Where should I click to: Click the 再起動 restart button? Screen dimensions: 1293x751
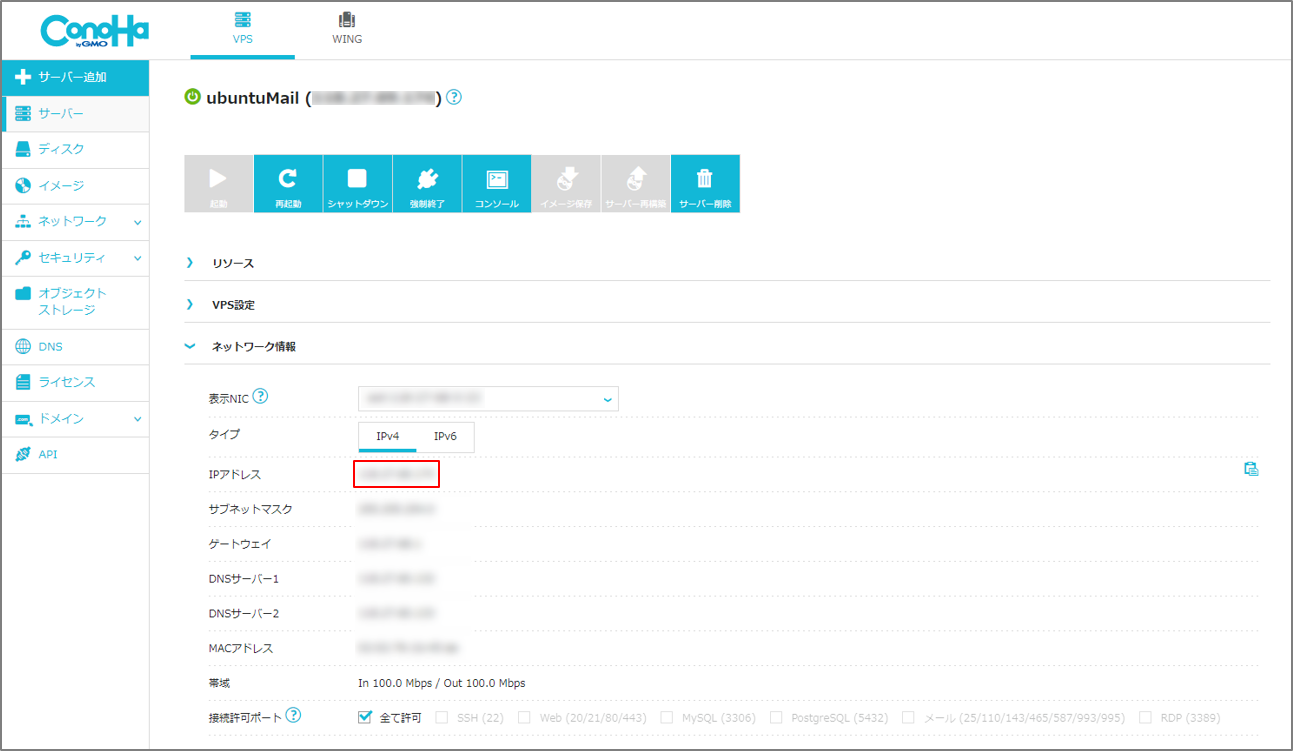(x=288, y=183)
